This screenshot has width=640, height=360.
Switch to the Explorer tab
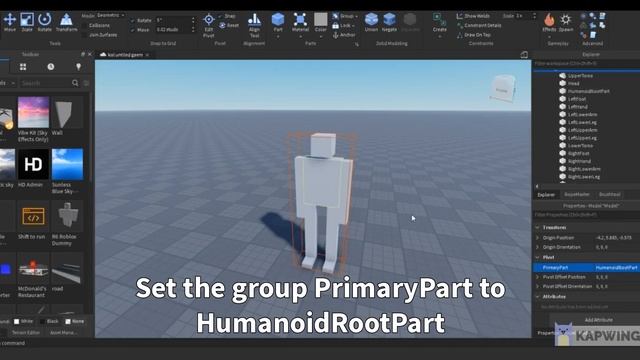pos(546,195)
